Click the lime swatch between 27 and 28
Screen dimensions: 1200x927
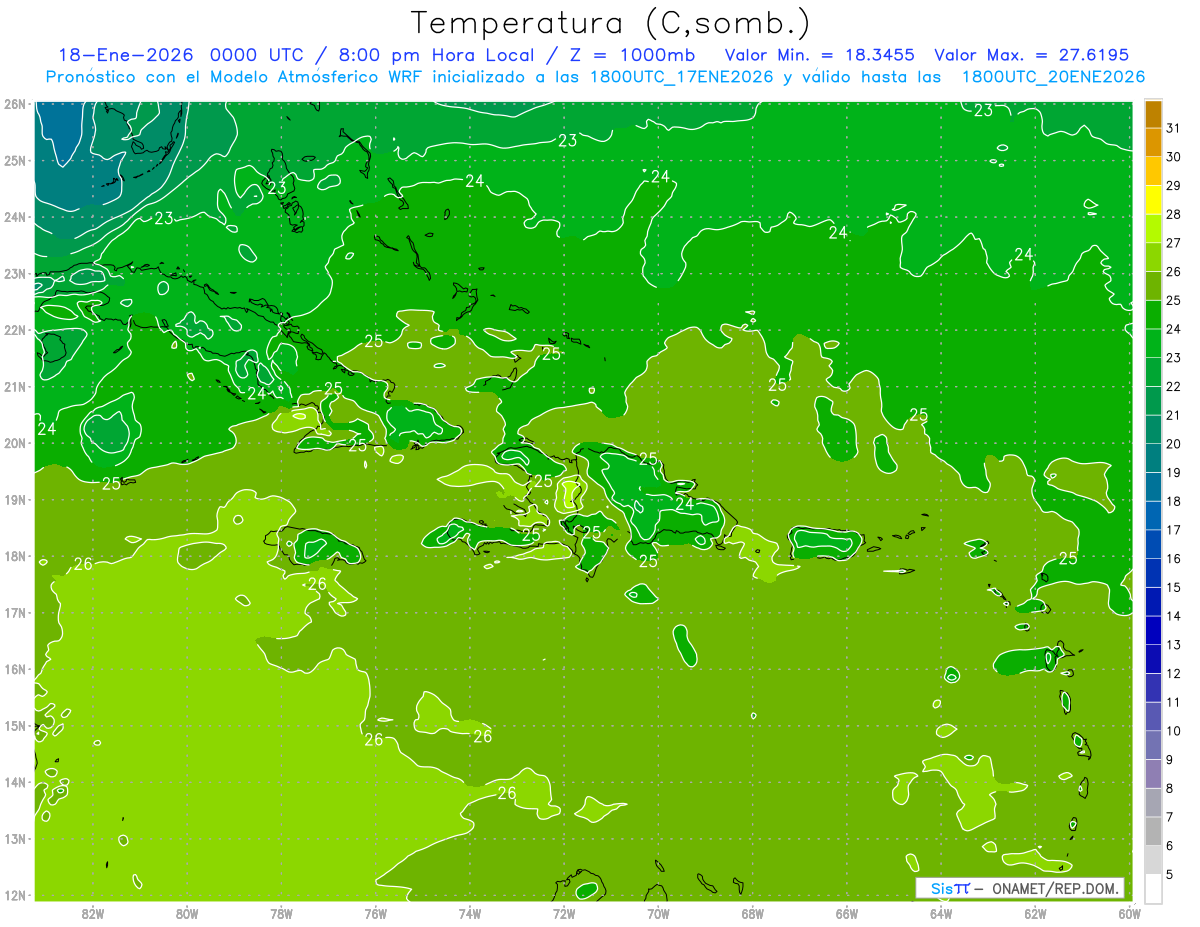(x=1153, y=229)
